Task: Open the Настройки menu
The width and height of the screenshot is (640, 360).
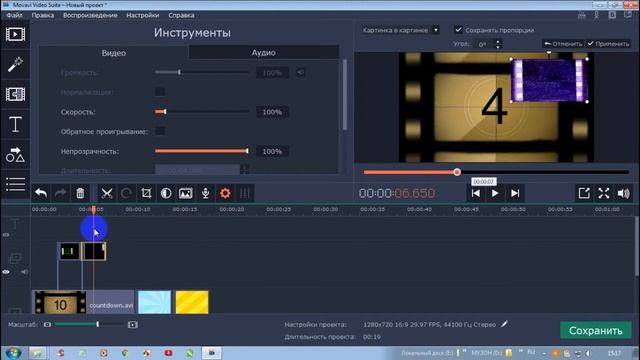Action: pyautogui.click(x=142, y=15)
